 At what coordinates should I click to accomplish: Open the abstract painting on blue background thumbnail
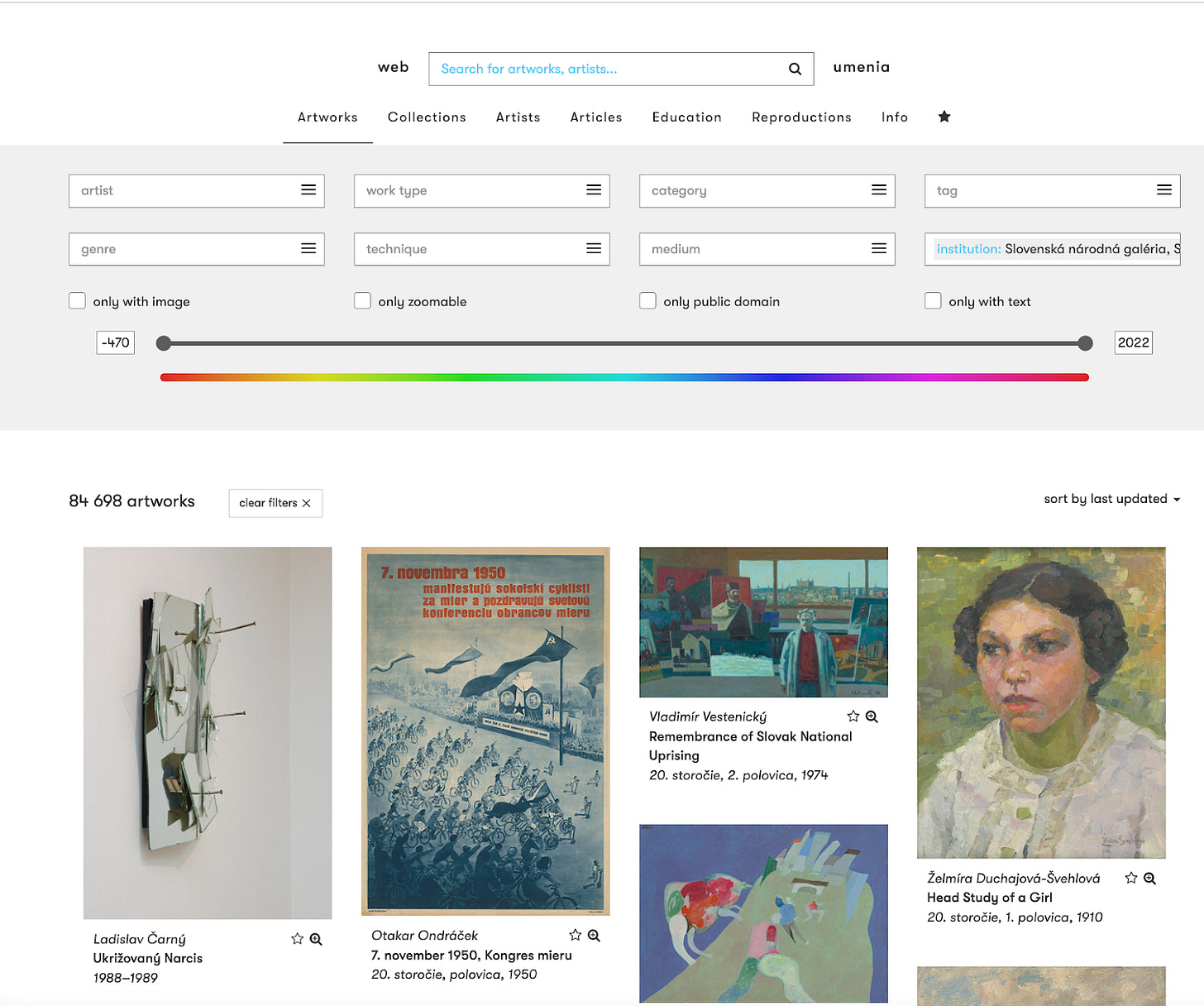click(x=763, y=913)
